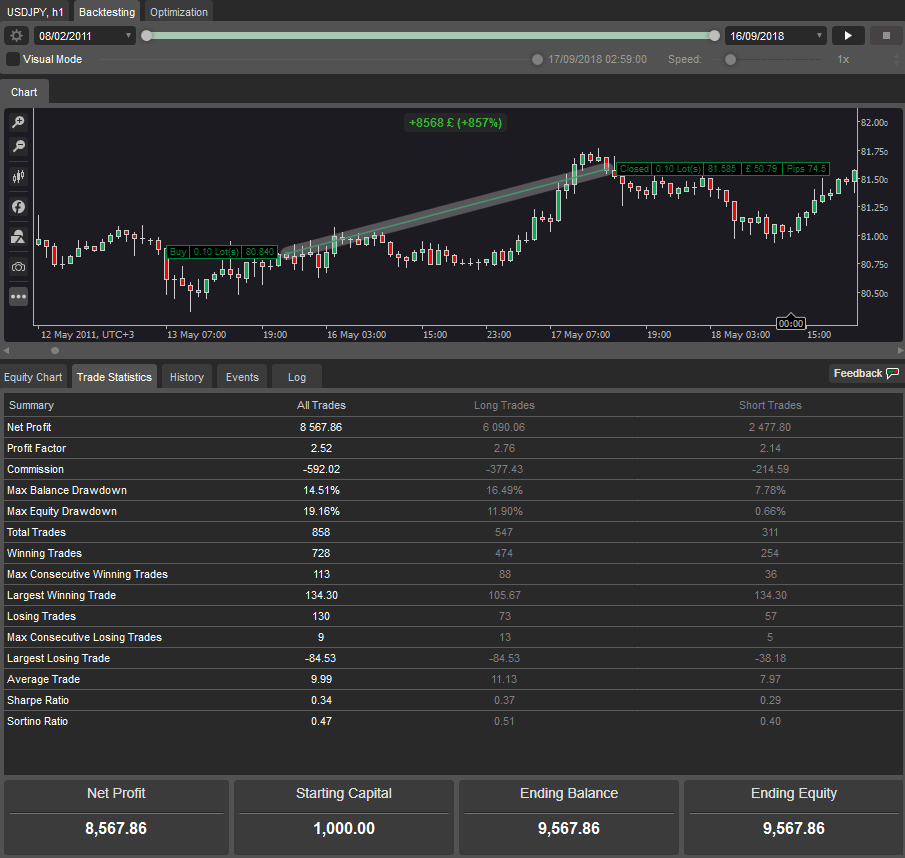Screen dimensions: 905x858
Task: Enable the Visual Mode checkbox
Action: (x=13, y=59)
